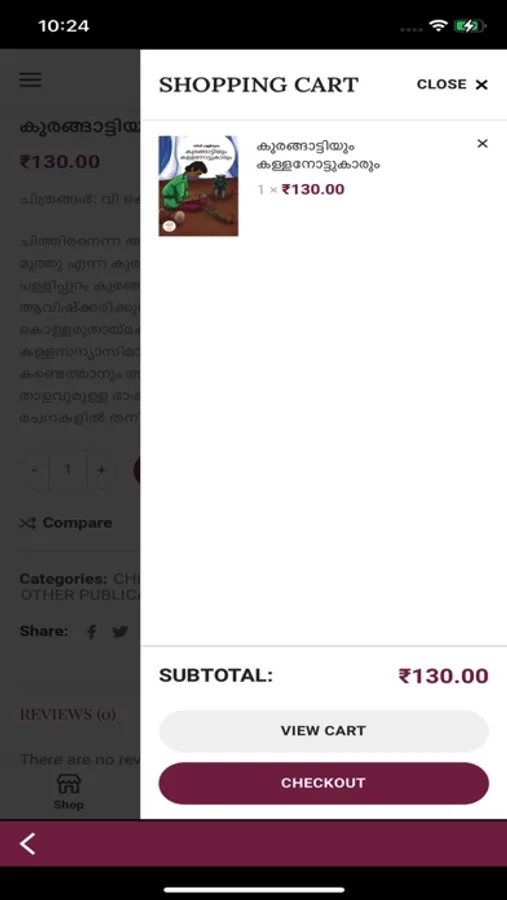
Task: Open the hamburger menu icon
Action: tap(30, 80)
